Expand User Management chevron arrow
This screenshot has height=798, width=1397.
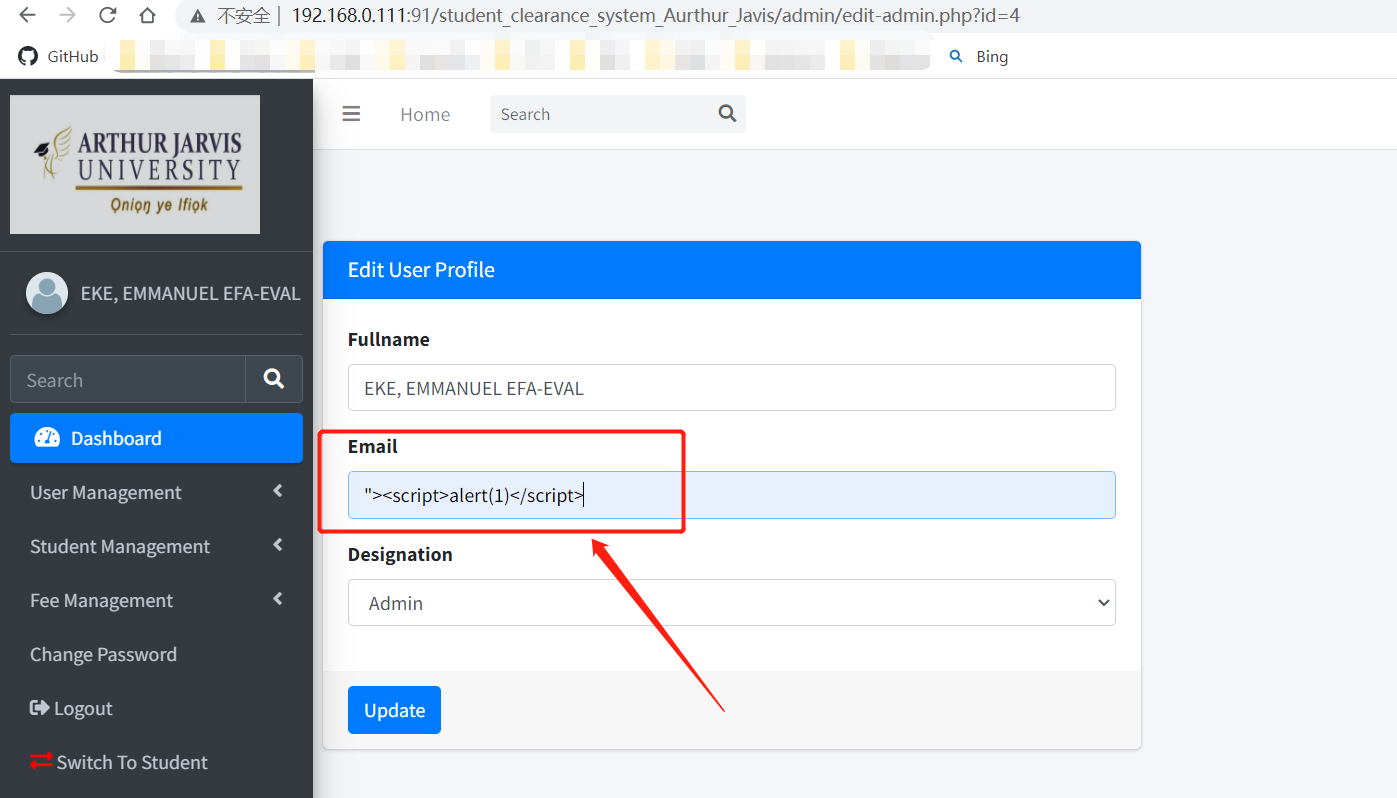(278, 491)
